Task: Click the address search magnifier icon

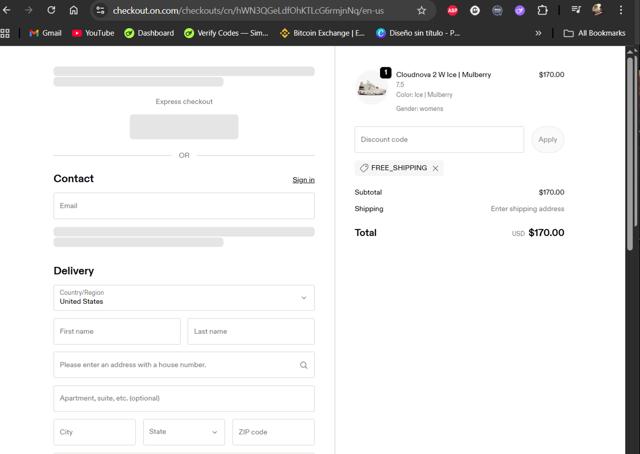Action: click(304, 365)
